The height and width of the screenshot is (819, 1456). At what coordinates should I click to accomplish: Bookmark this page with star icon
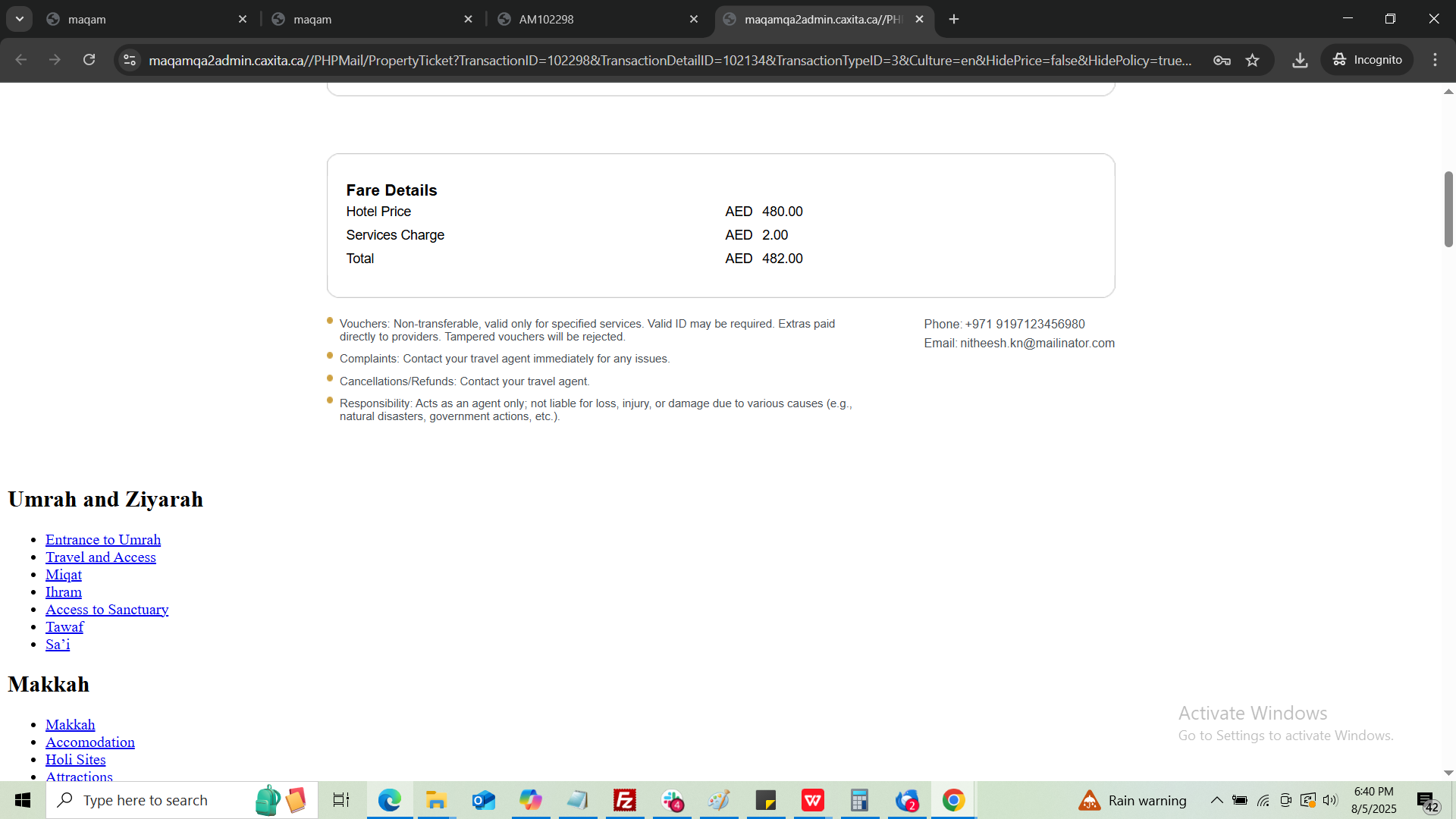1252,60
